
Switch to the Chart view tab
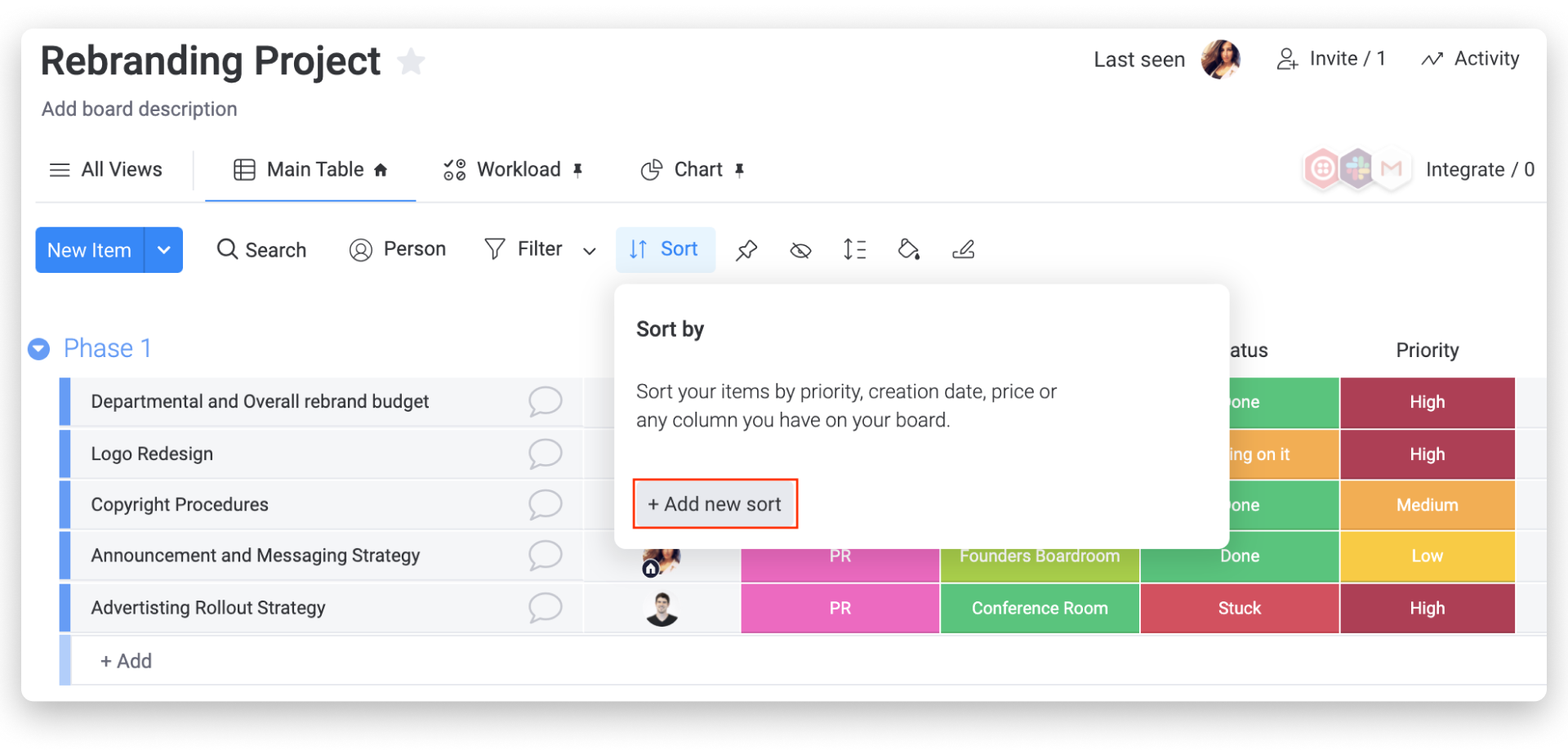click(x=693, y=170)
